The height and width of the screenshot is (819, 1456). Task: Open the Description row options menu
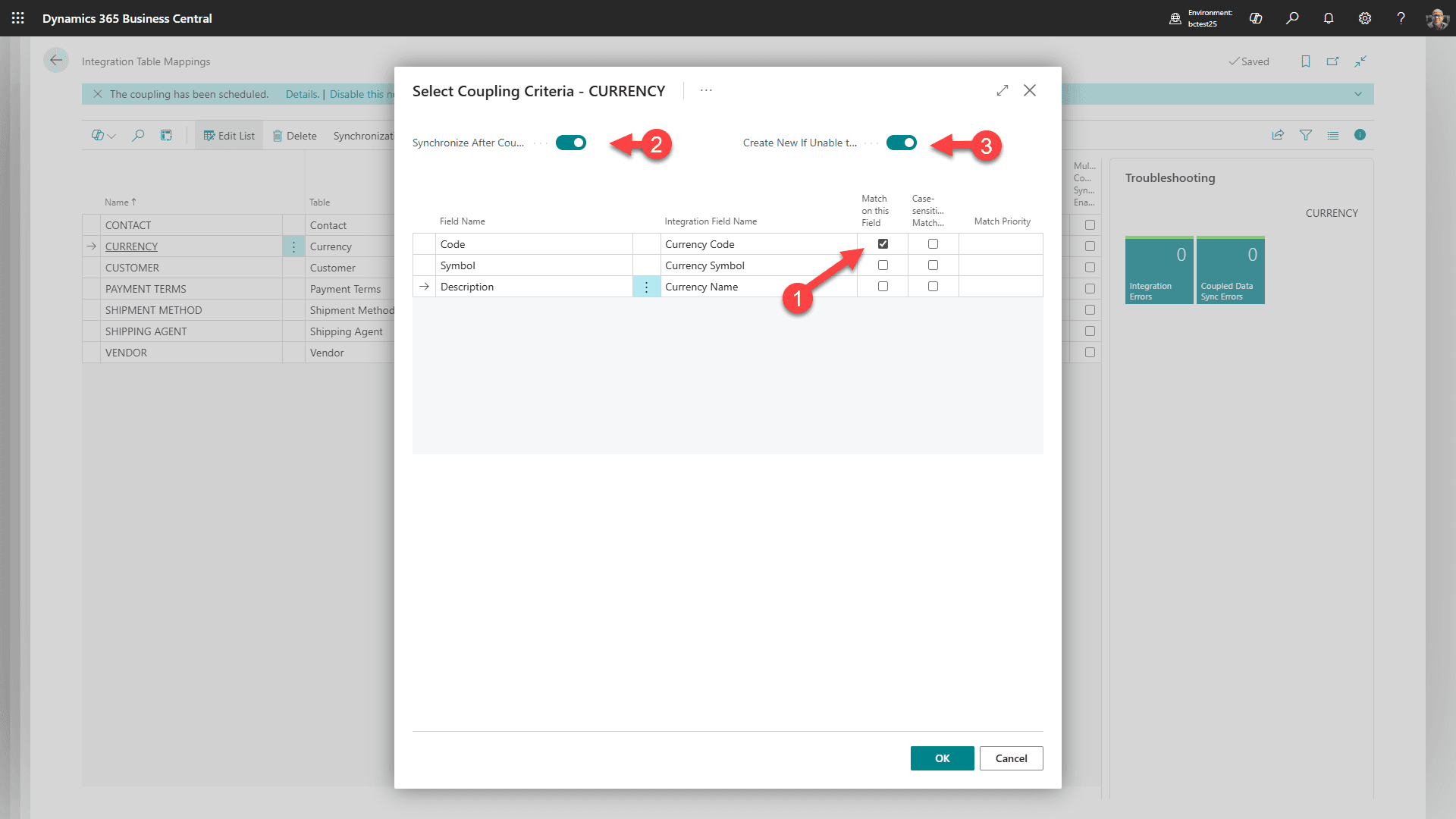[x=646, y=287]
